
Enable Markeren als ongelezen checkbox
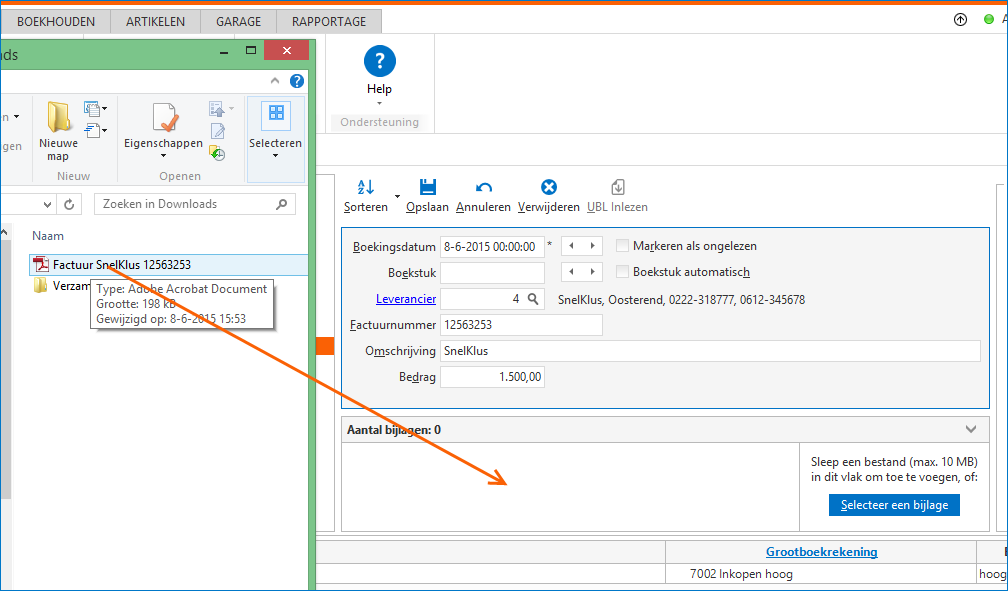click(622, 246)
